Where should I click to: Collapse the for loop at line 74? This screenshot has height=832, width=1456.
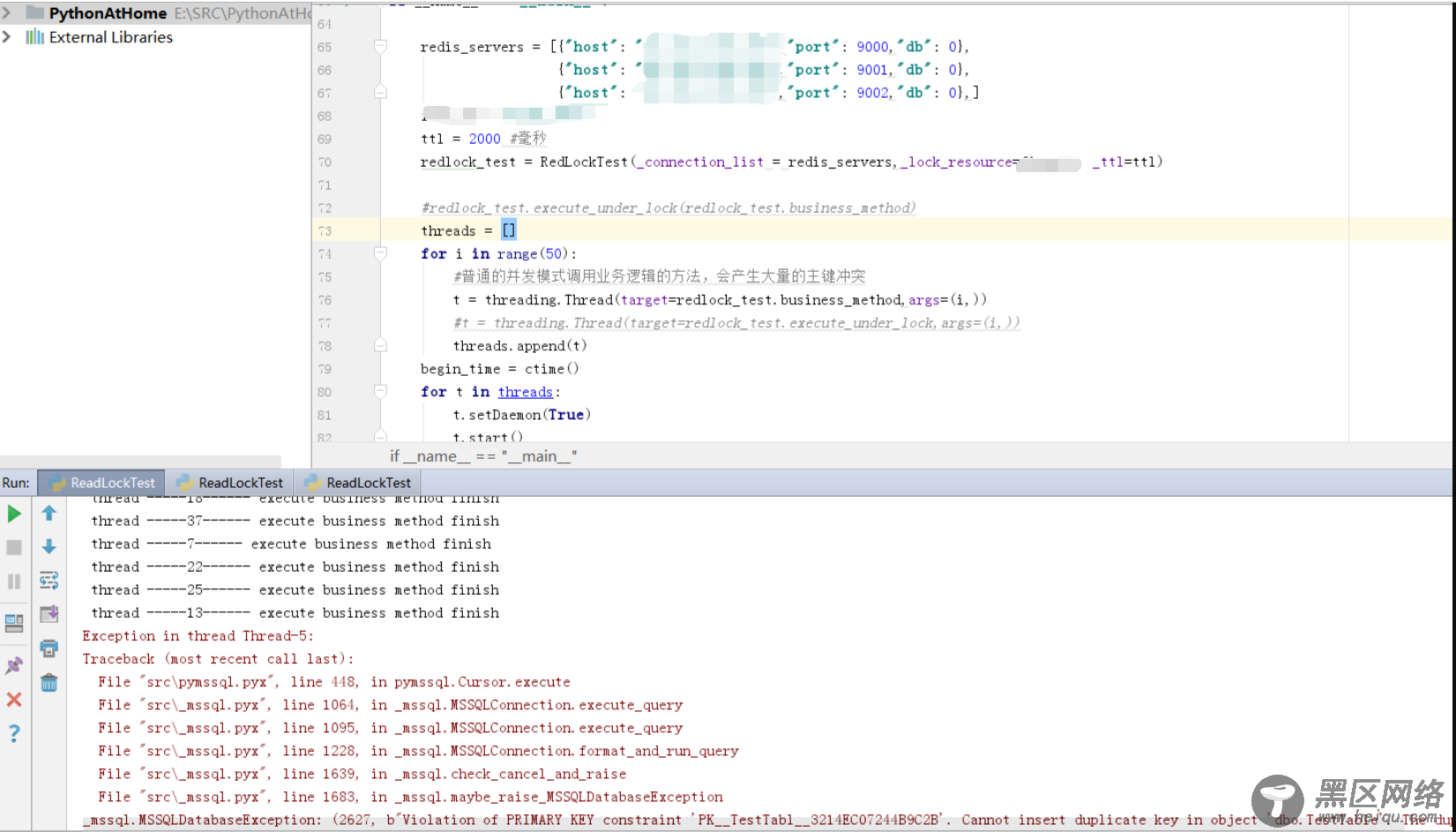click(x=380, y=254)
